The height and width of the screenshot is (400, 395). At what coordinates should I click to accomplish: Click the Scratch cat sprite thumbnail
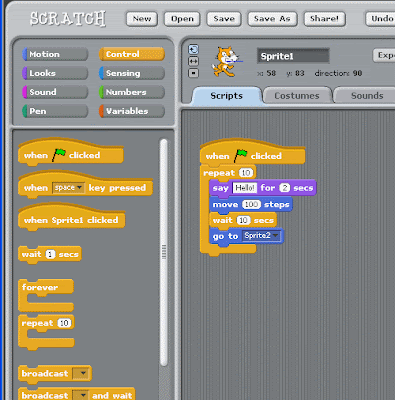[226, 62]
